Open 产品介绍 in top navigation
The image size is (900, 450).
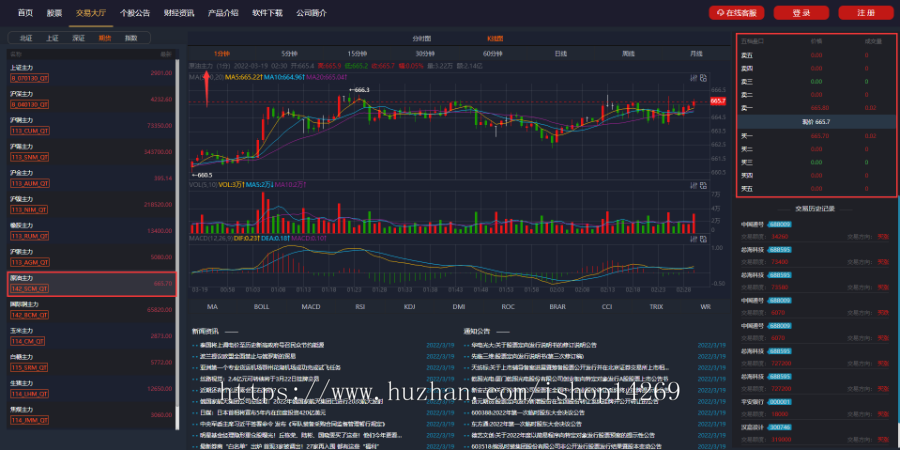tap(223, 13)
